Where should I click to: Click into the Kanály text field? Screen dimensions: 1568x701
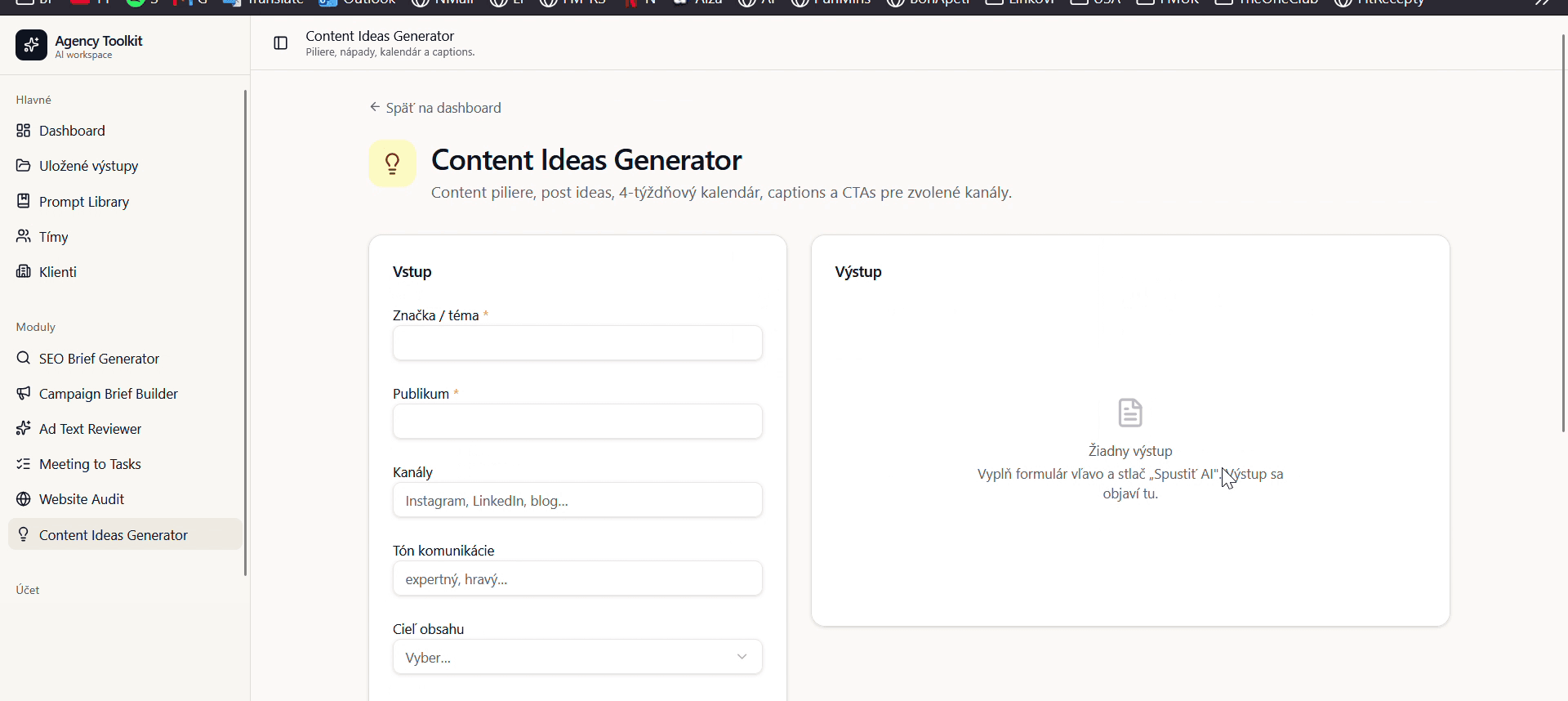577,500
